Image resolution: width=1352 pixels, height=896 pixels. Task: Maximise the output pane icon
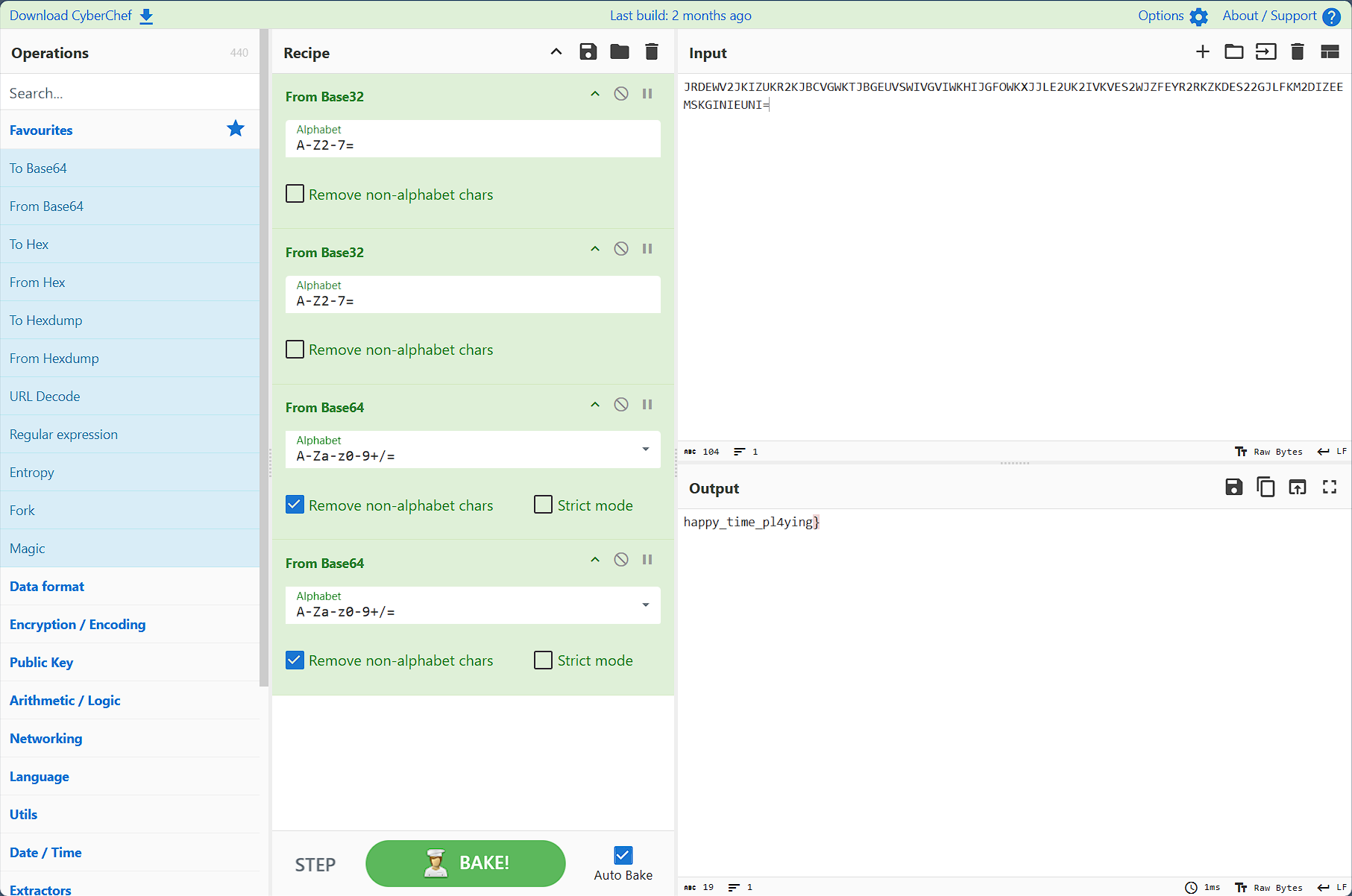click(1330, 487)
